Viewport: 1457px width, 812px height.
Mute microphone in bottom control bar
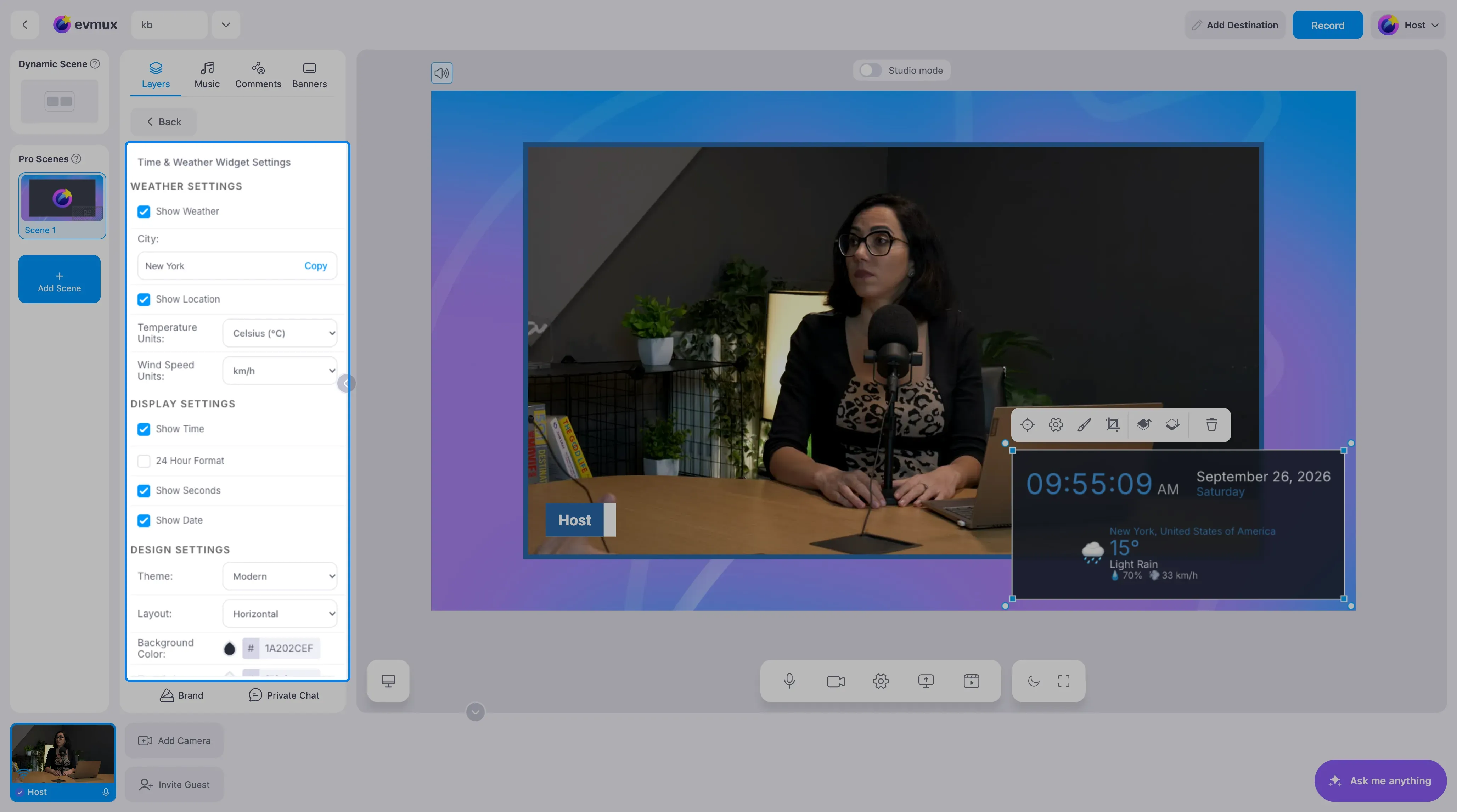click(789, 681)
